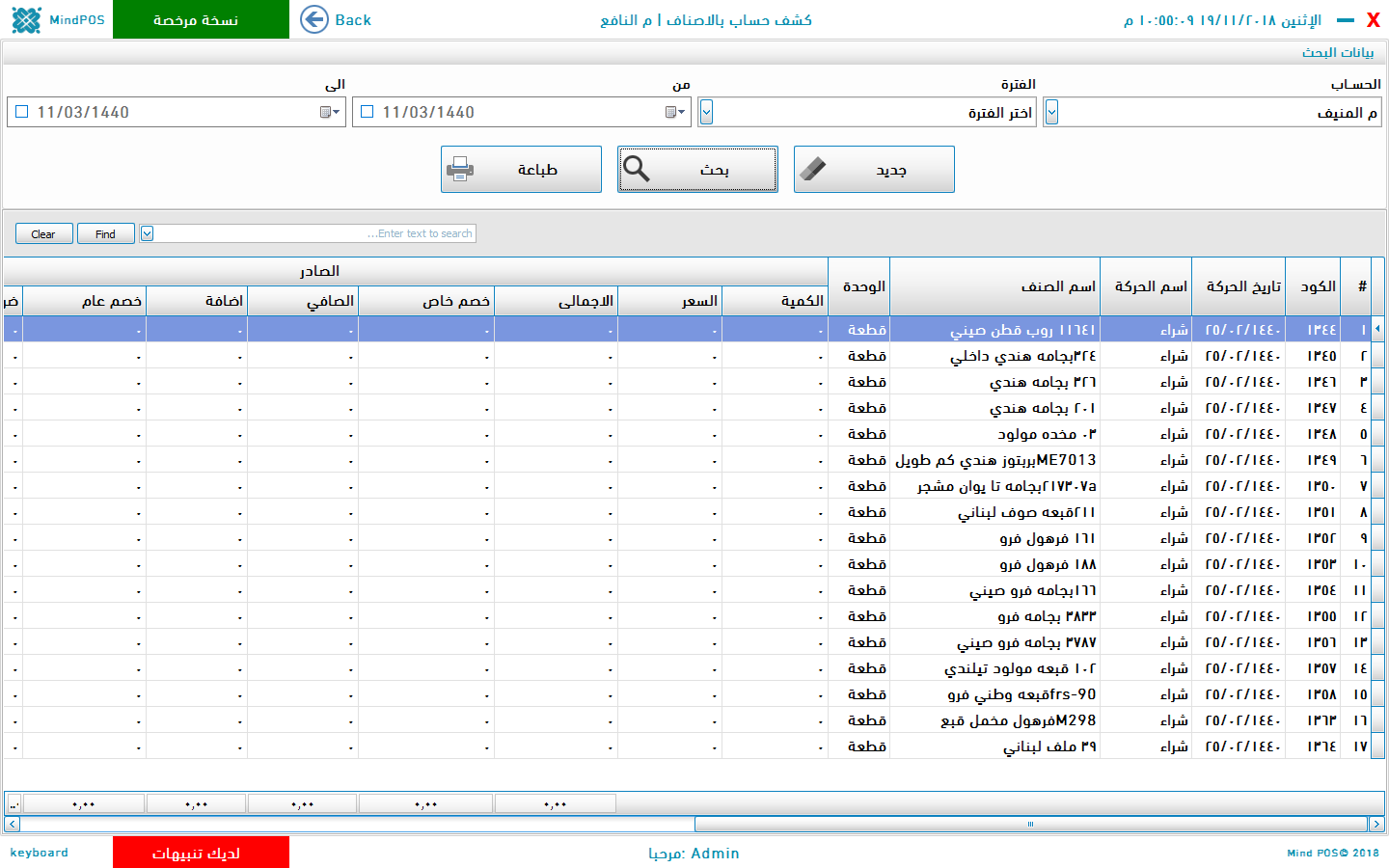Toggle the checkbox in the 'to' date field
This screenshot has width=1389, height=868.
(22, 112)
